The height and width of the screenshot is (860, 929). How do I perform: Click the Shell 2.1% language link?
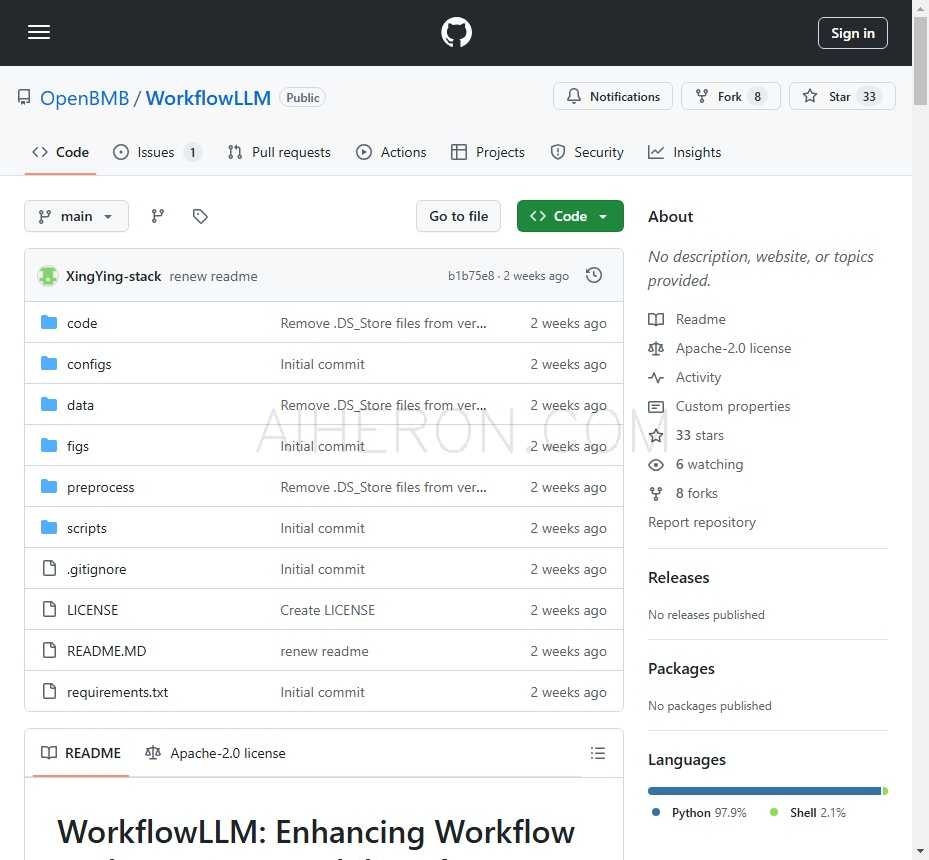pyautogui.click(x=808, y=813)
